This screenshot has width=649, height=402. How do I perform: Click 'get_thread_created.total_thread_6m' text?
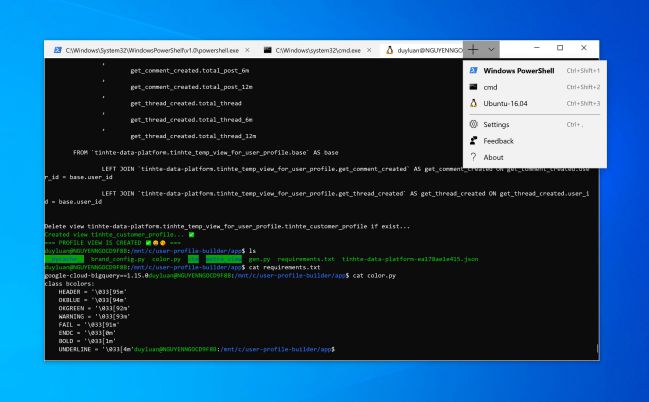[191, 120]
